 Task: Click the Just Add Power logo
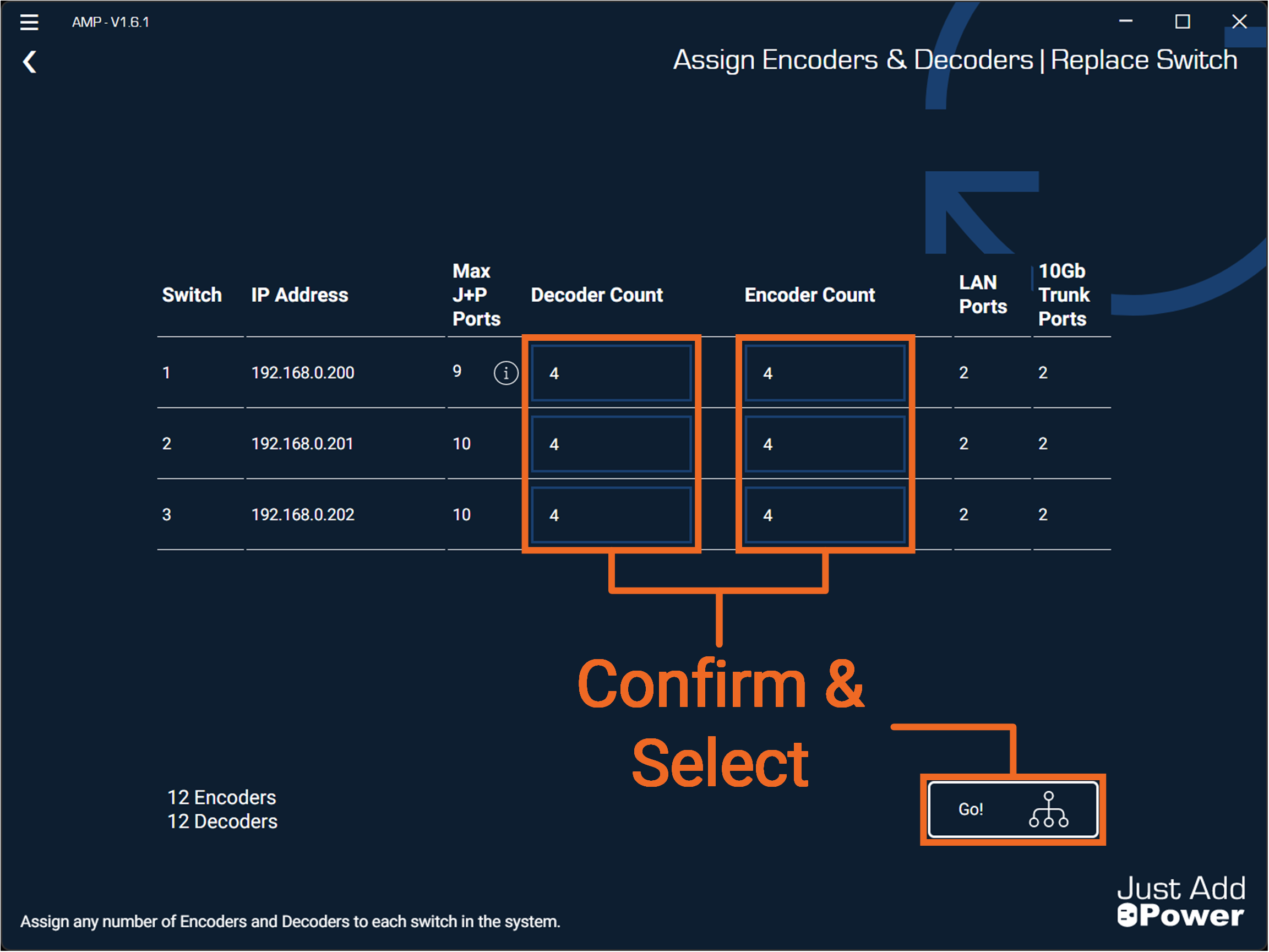[x=1181, y=901]
